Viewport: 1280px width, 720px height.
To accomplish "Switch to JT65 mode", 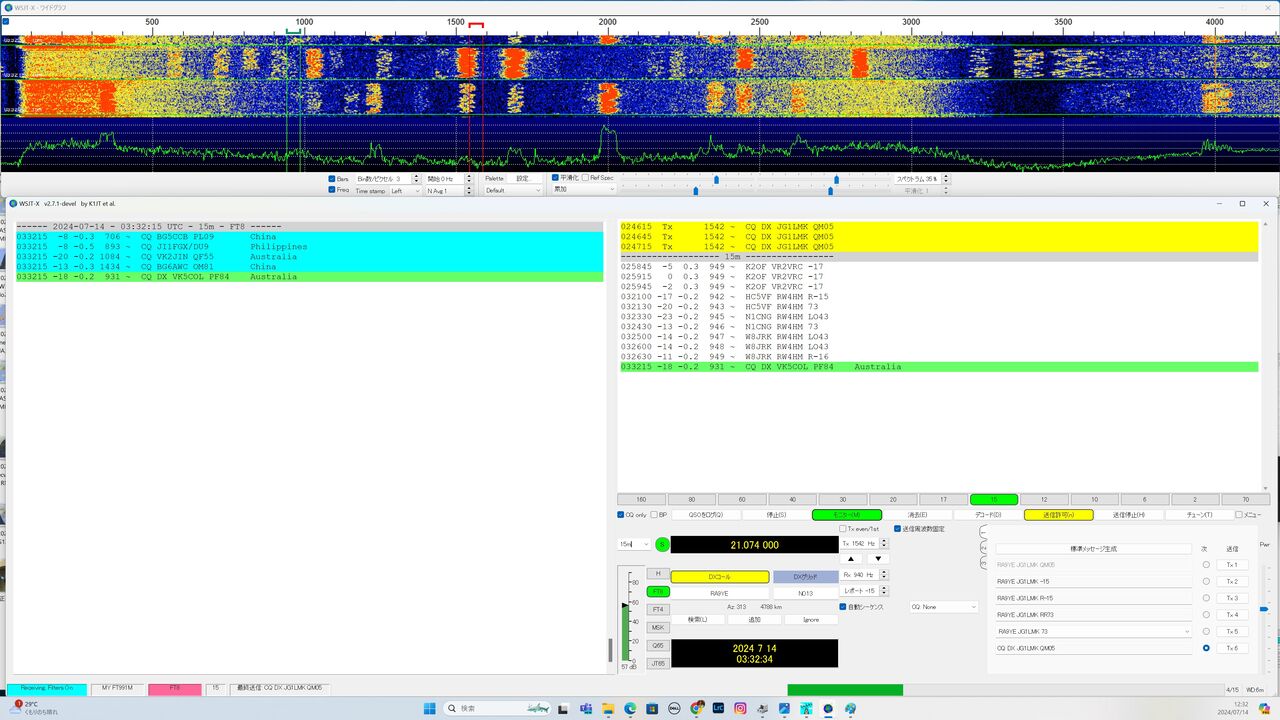I will click(658, 663).
